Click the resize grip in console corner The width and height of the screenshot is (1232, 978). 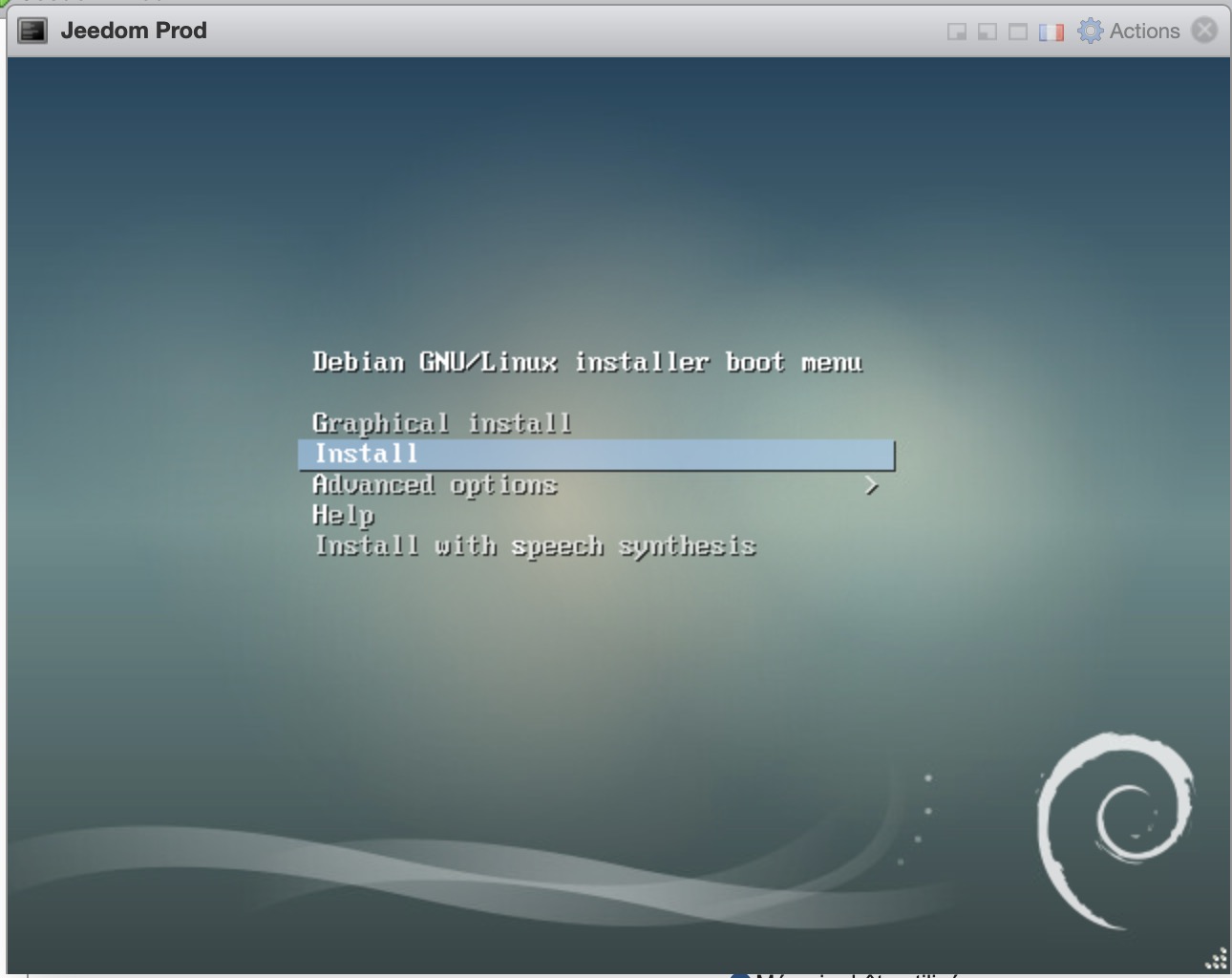(1216, 959)
